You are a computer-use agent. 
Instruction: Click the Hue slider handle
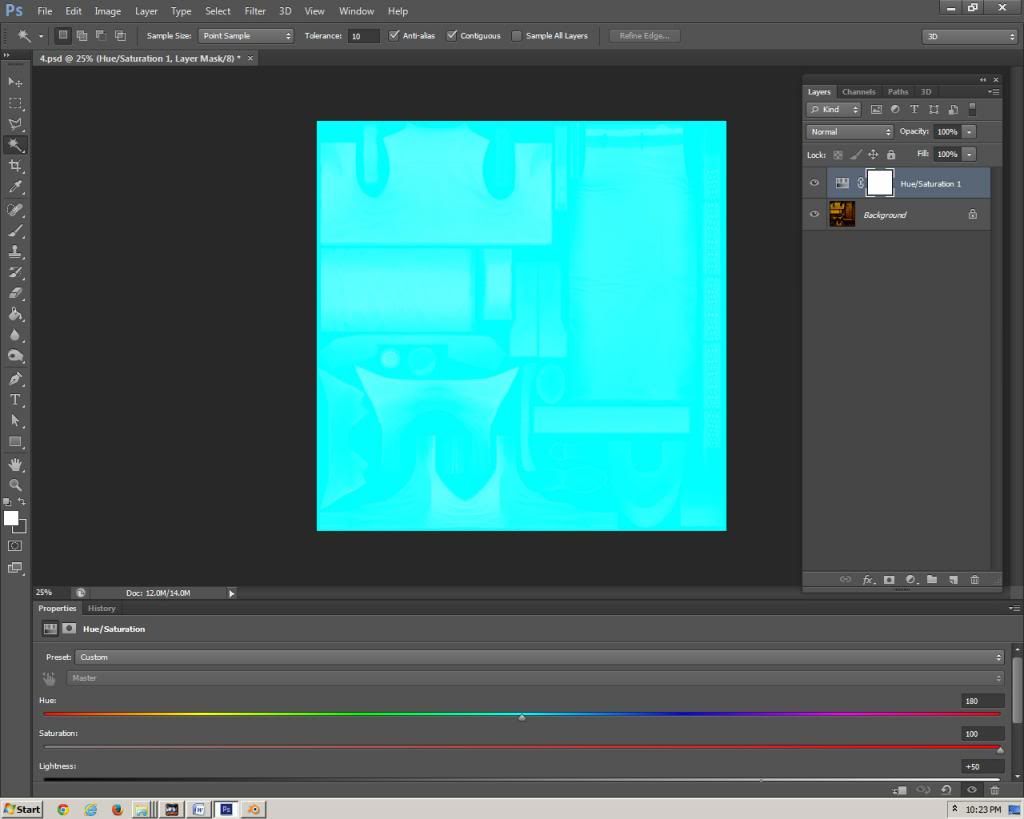click(522, 717)
